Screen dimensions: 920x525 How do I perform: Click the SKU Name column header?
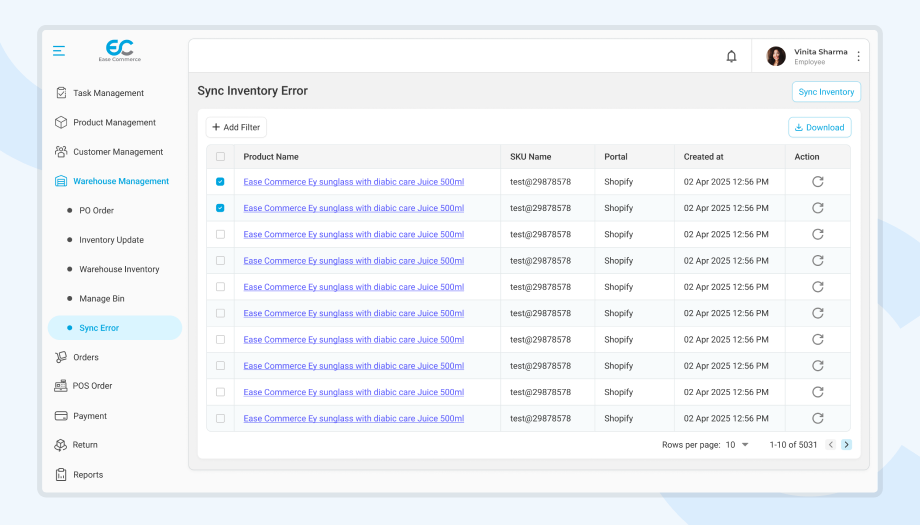coord(530,157)
